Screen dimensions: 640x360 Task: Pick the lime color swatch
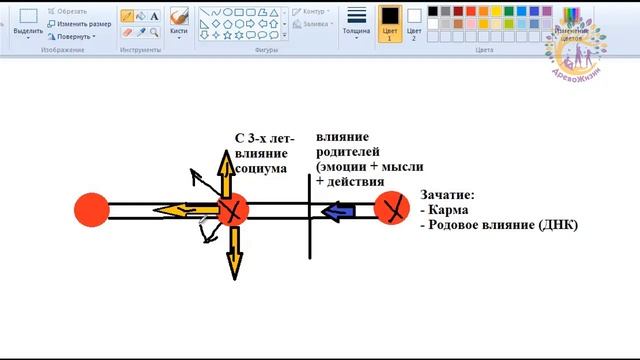[509, 24]
